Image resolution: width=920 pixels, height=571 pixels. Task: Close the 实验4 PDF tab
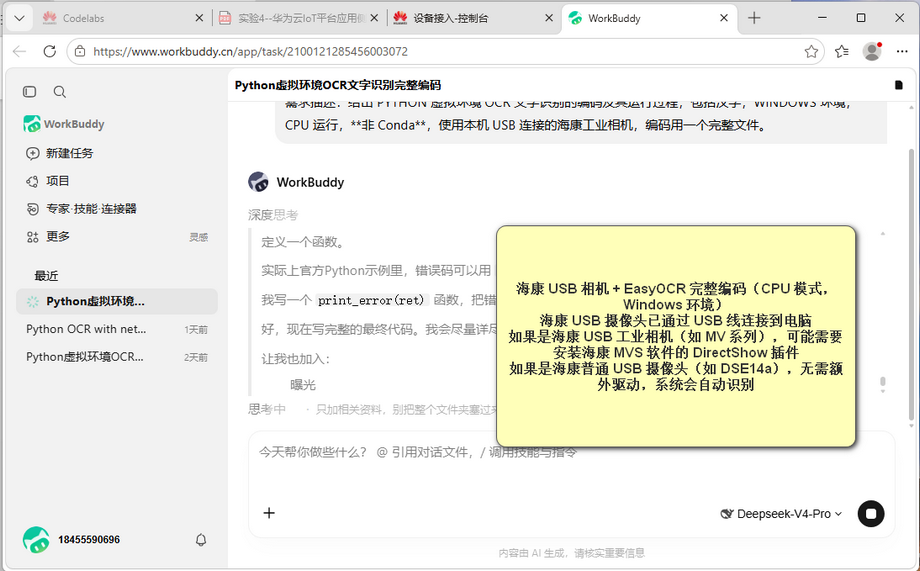[374, 18]
